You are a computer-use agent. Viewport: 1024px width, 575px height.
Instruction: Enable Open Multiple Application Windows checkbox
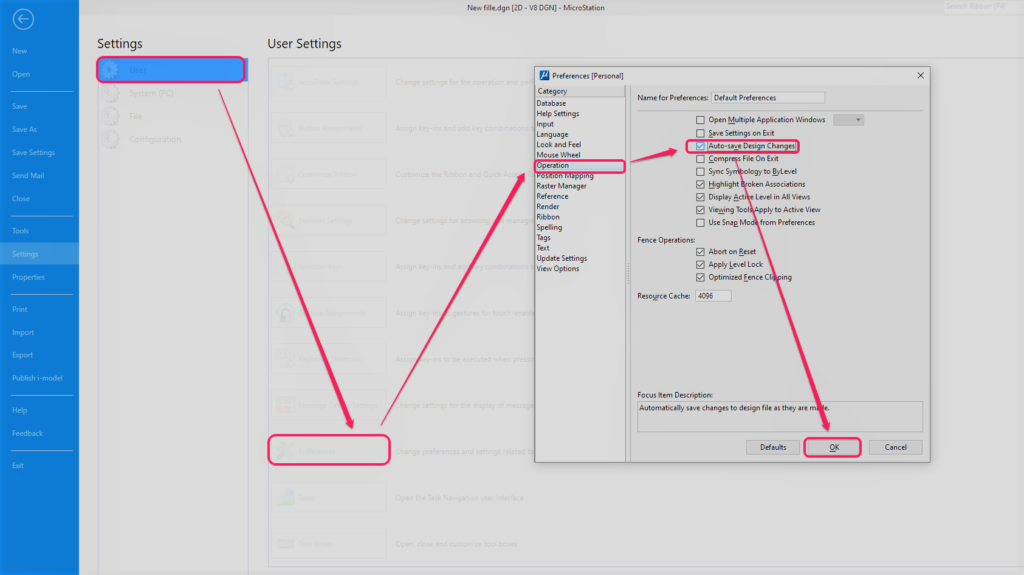pos(700,120)
